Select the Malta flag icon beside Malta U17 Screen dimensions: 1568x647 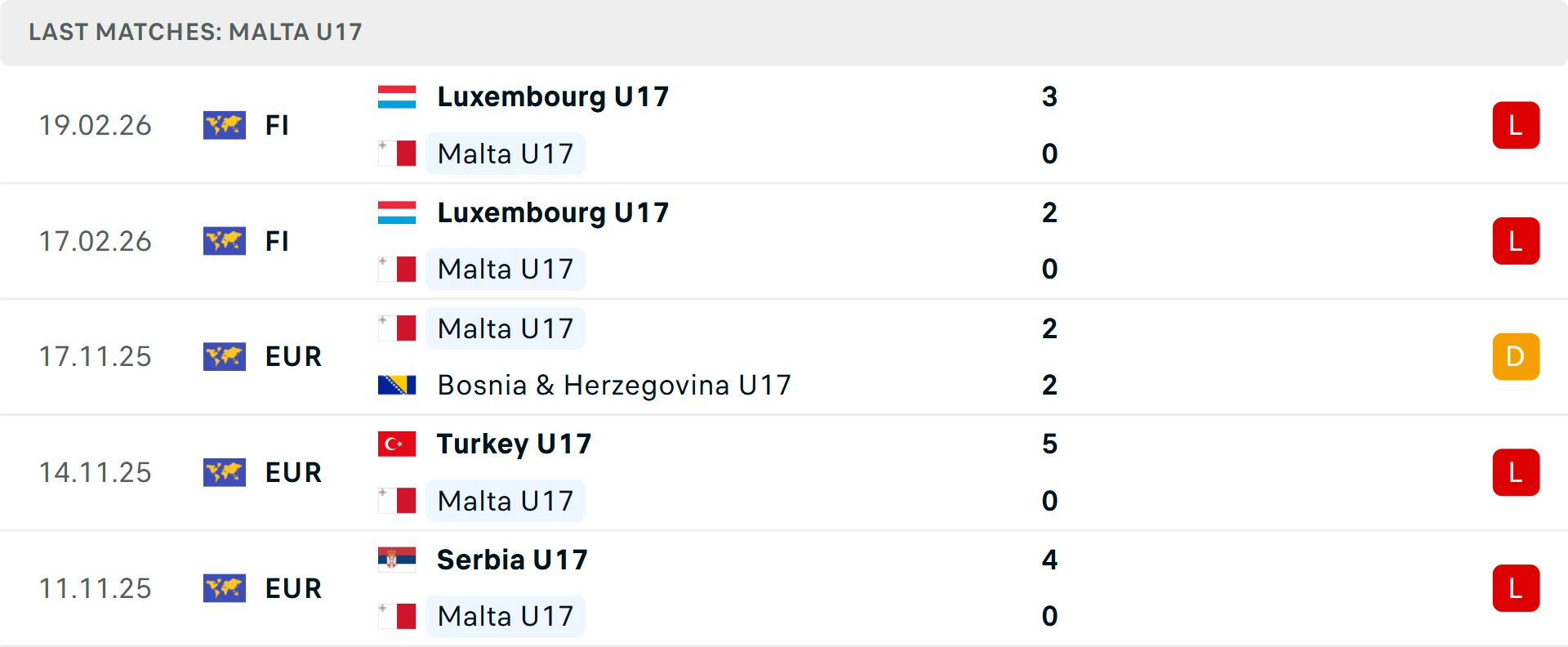pos(397,153)
